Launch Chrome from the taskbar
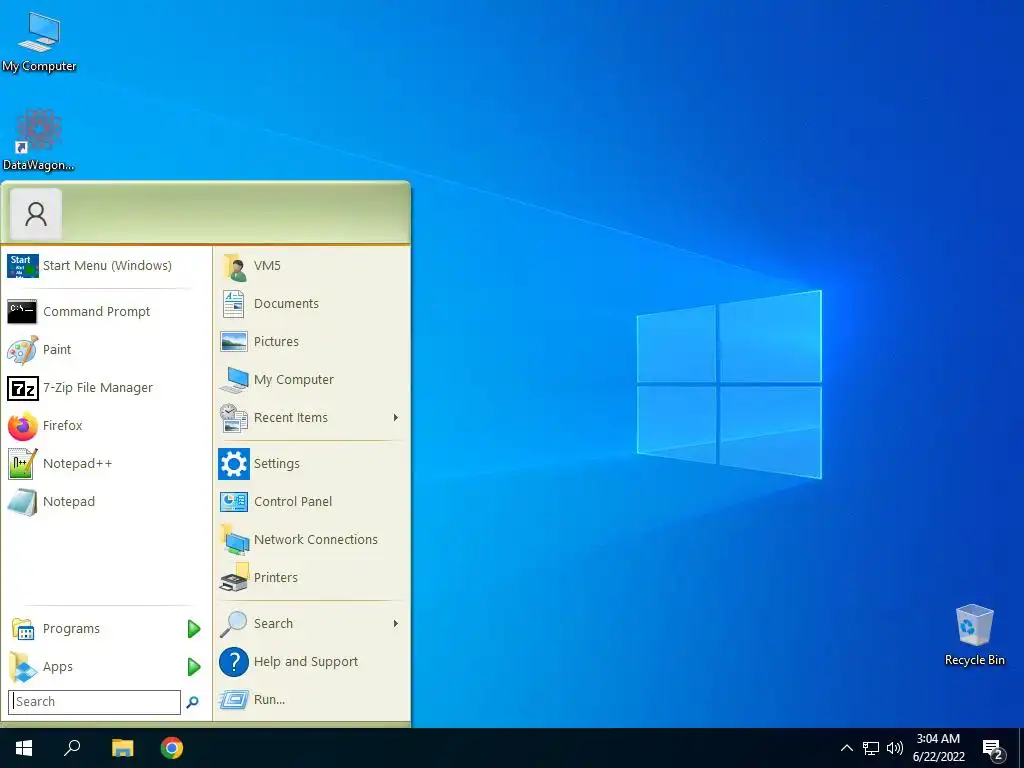 [172, 748]
